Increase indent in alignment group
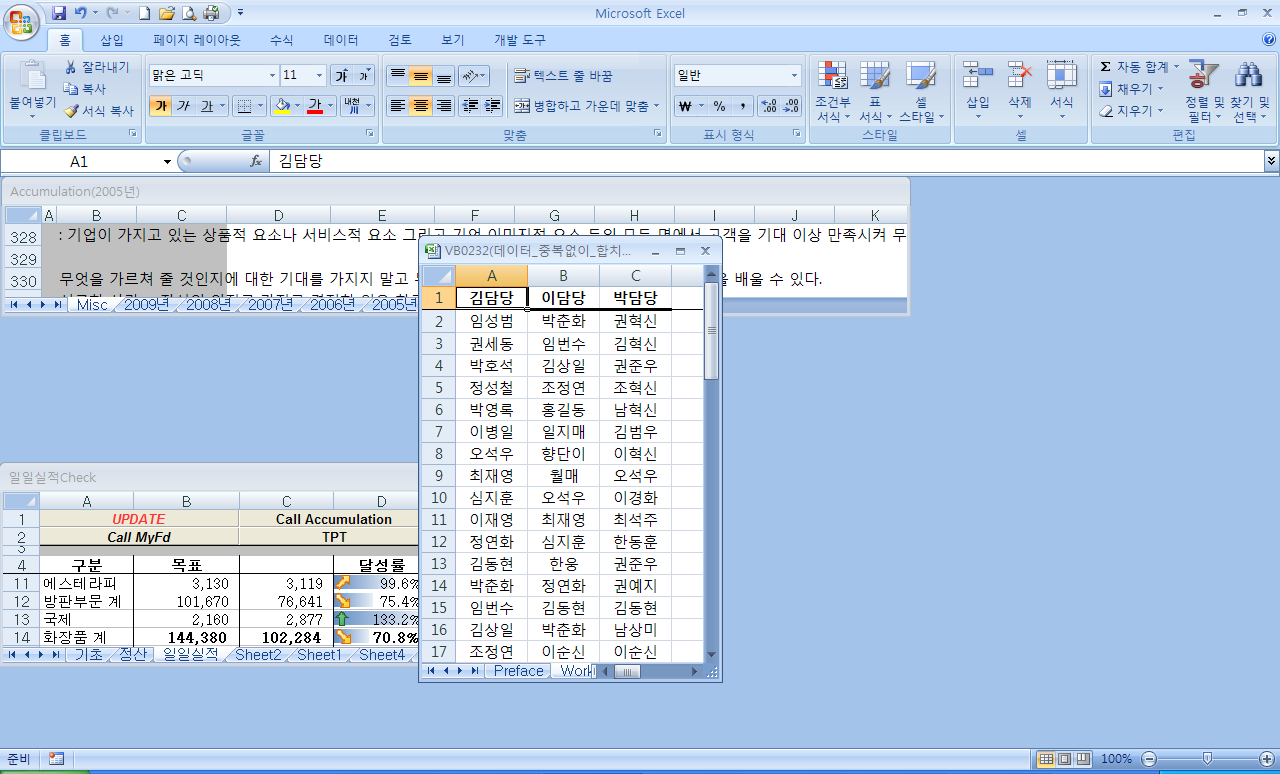Screen dimensions: 1280x774 tap(492, 106)
